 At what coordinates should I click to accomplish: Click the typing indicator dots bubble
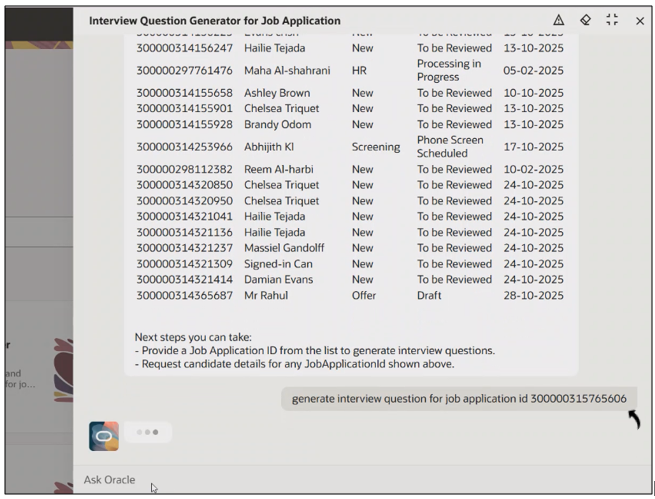coord(147,432)
